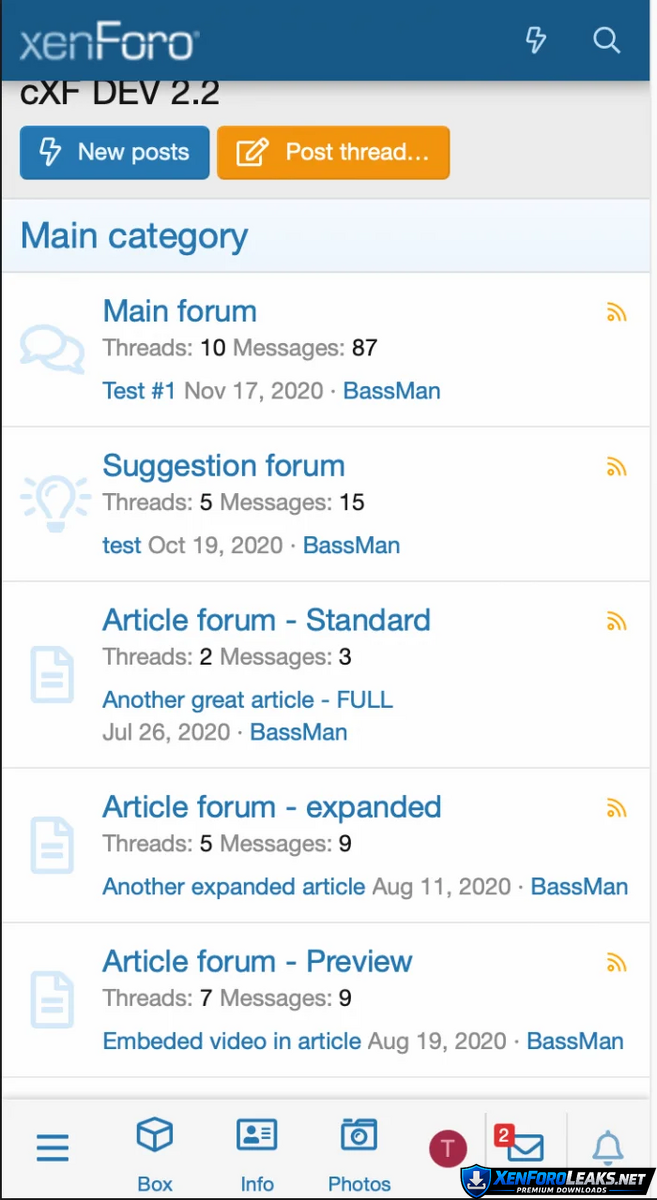Screen dimensions: 657x1200
Task: Click the lightning bolt icon in header
Action: click(x=537, y=40)
